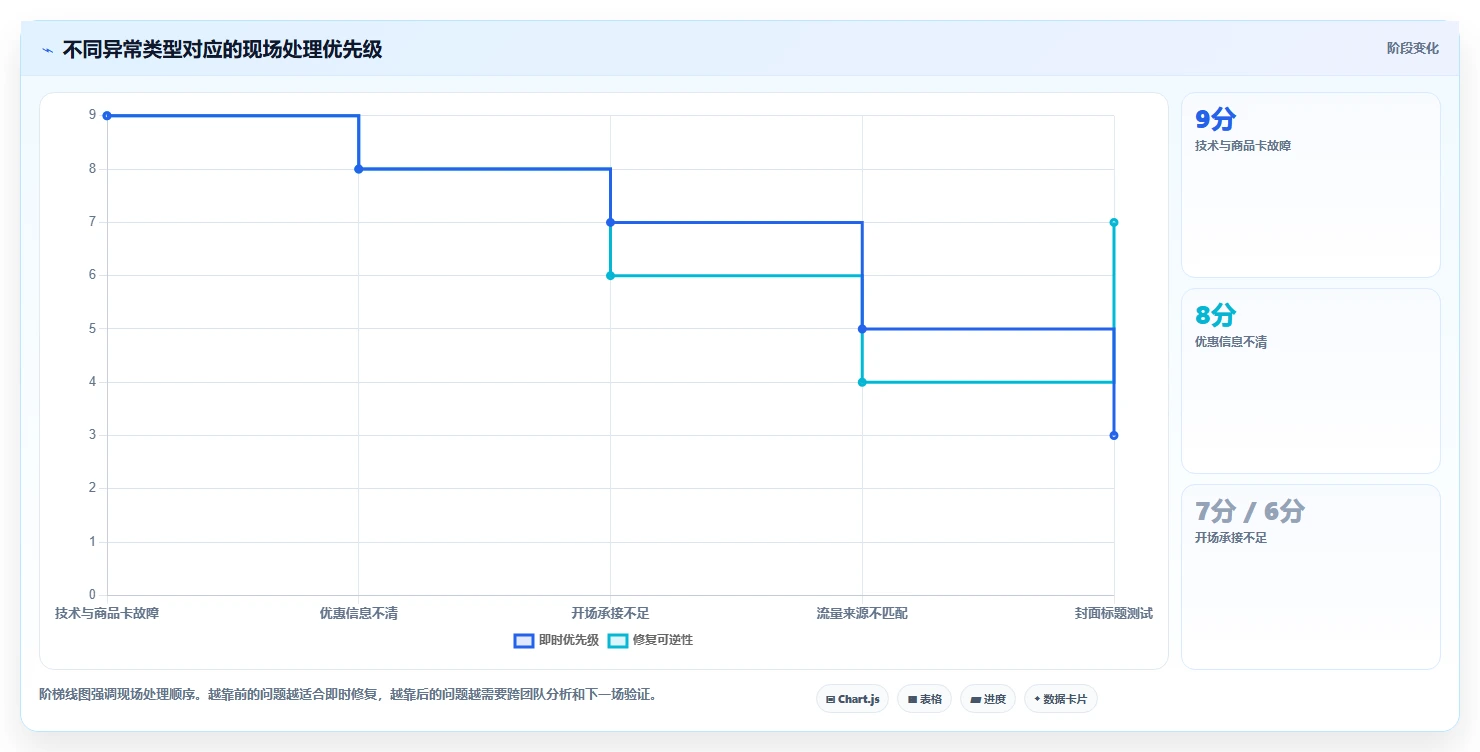Select the blue point at 封面标题测试, value 3

[x=1114, y=435]
